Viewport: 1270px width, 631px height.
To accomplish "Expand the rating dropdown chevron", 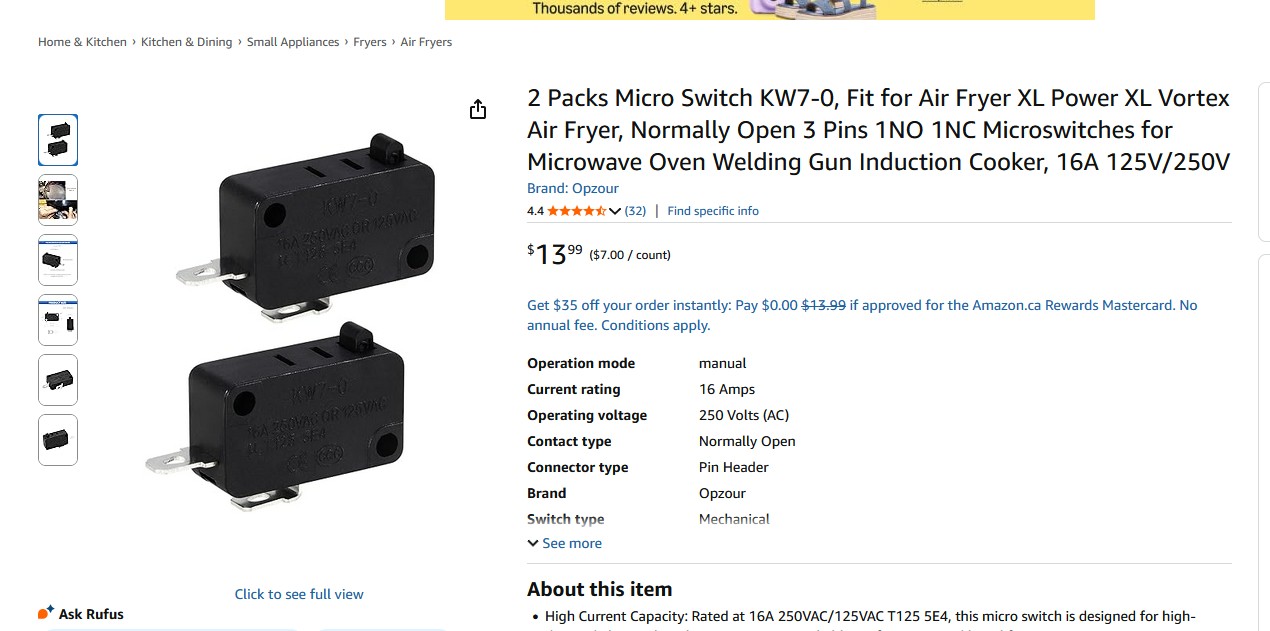I will pyautogui.click(x=615, y=211).
